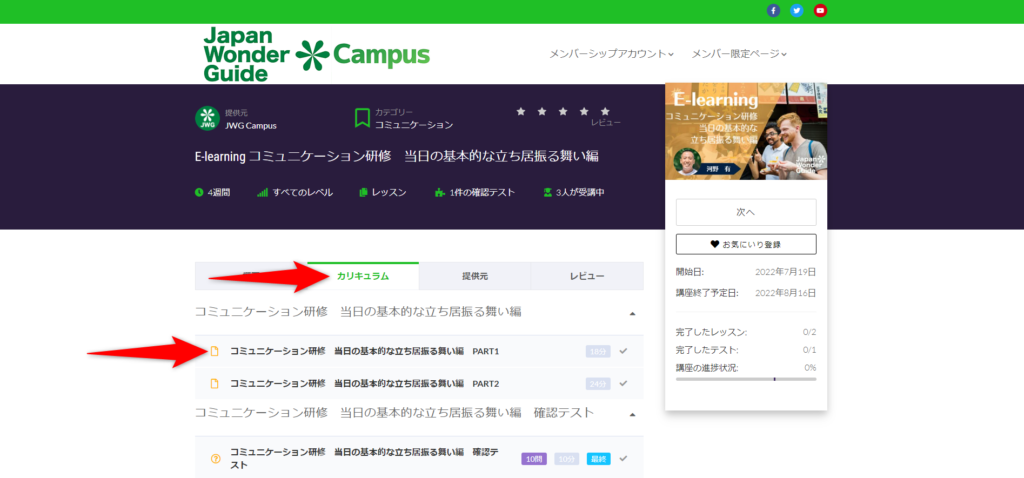Click the 確認テスト completion checkmark
The image size is (1024, 478).
point(623,458)
